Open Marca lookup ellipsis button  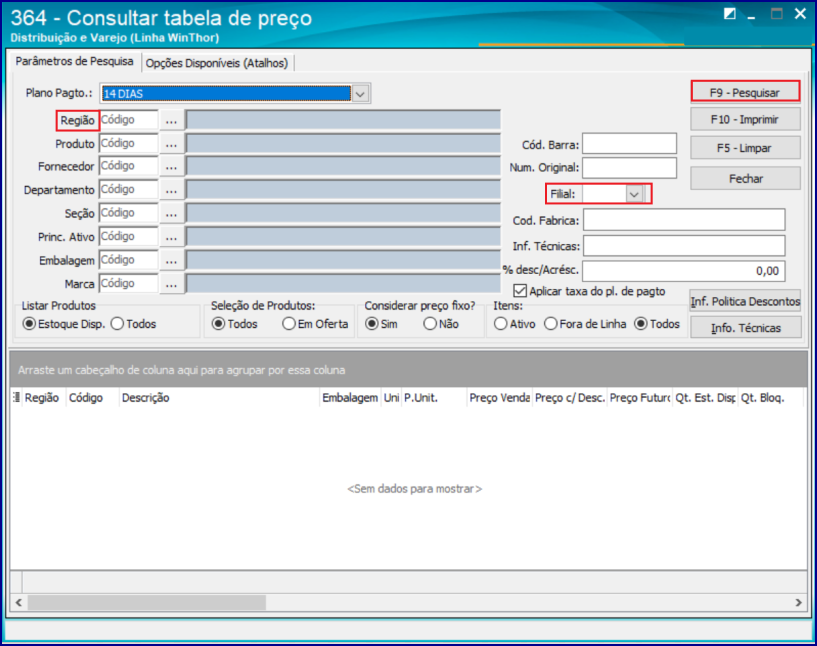tap(171, 284)
